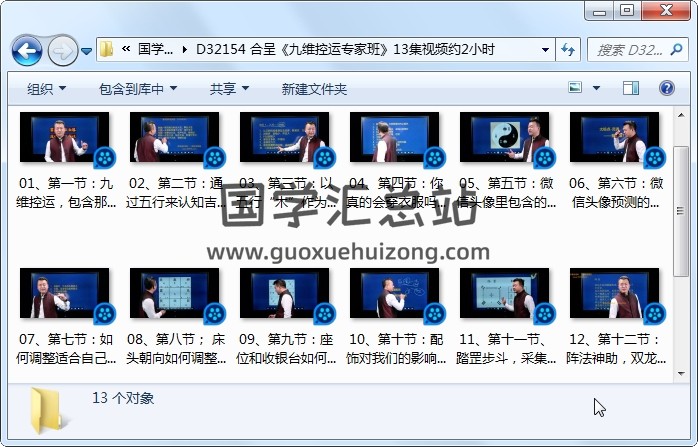Click film reel badge on 12 video
The height and width of the screenshot is (447, 698).
point(655,313)
